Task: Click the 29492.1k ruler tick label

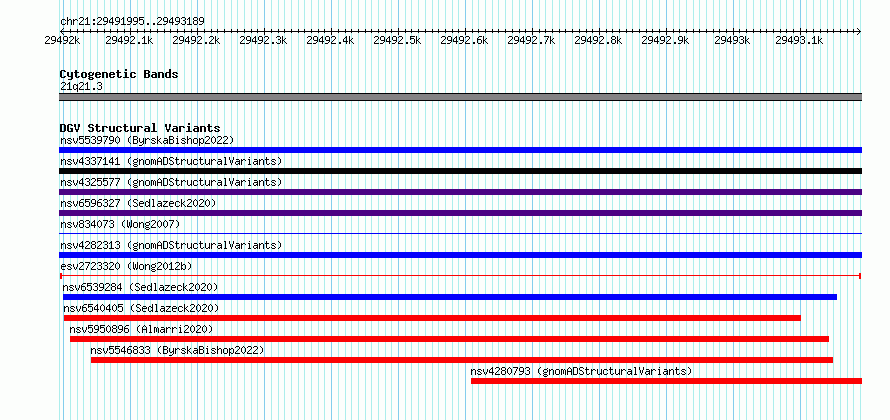Action: 129,40
